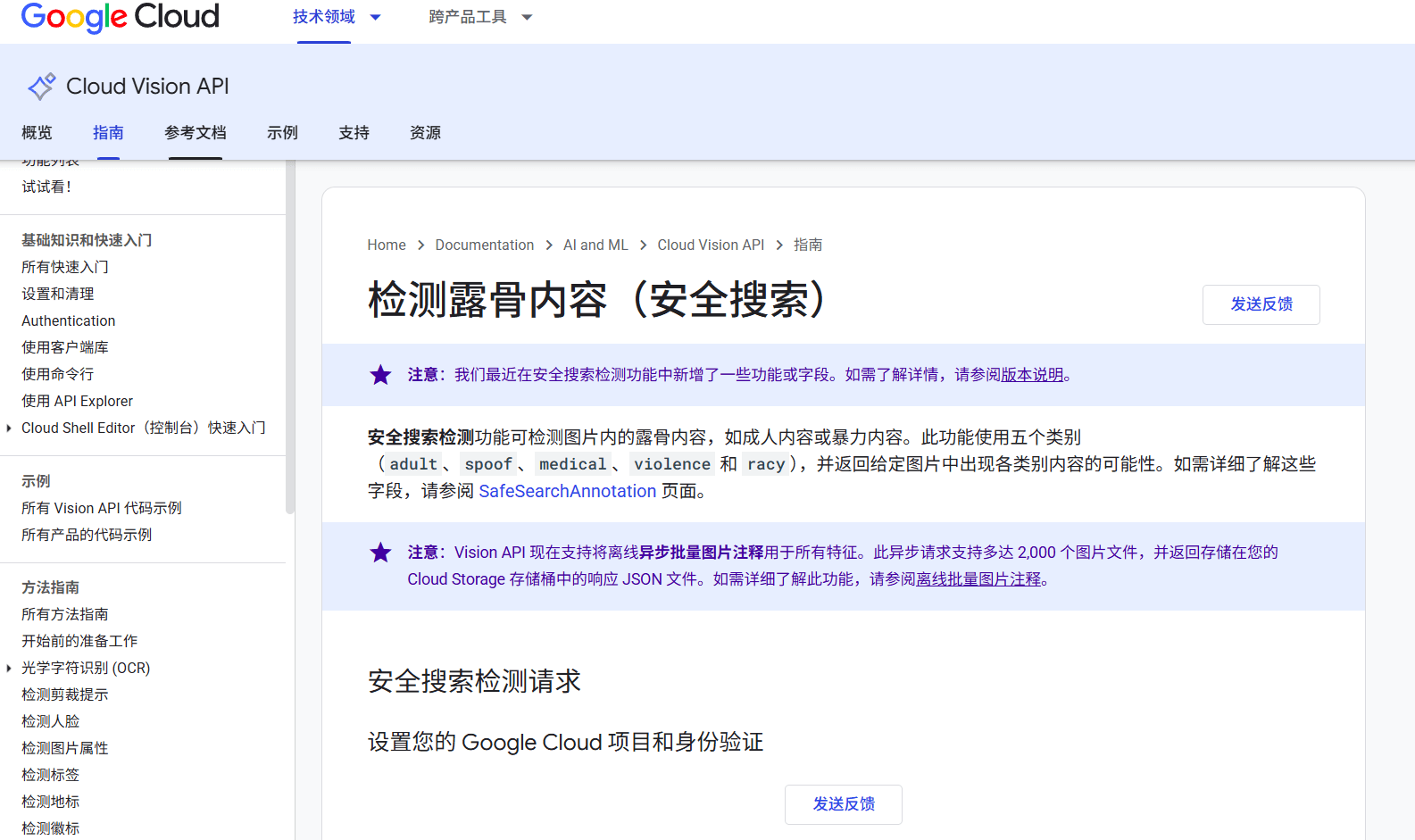The height and width of the screenshot is (840, 1415).
Task: Open 使用命令行 sidebar link
Action: (58, 374)
